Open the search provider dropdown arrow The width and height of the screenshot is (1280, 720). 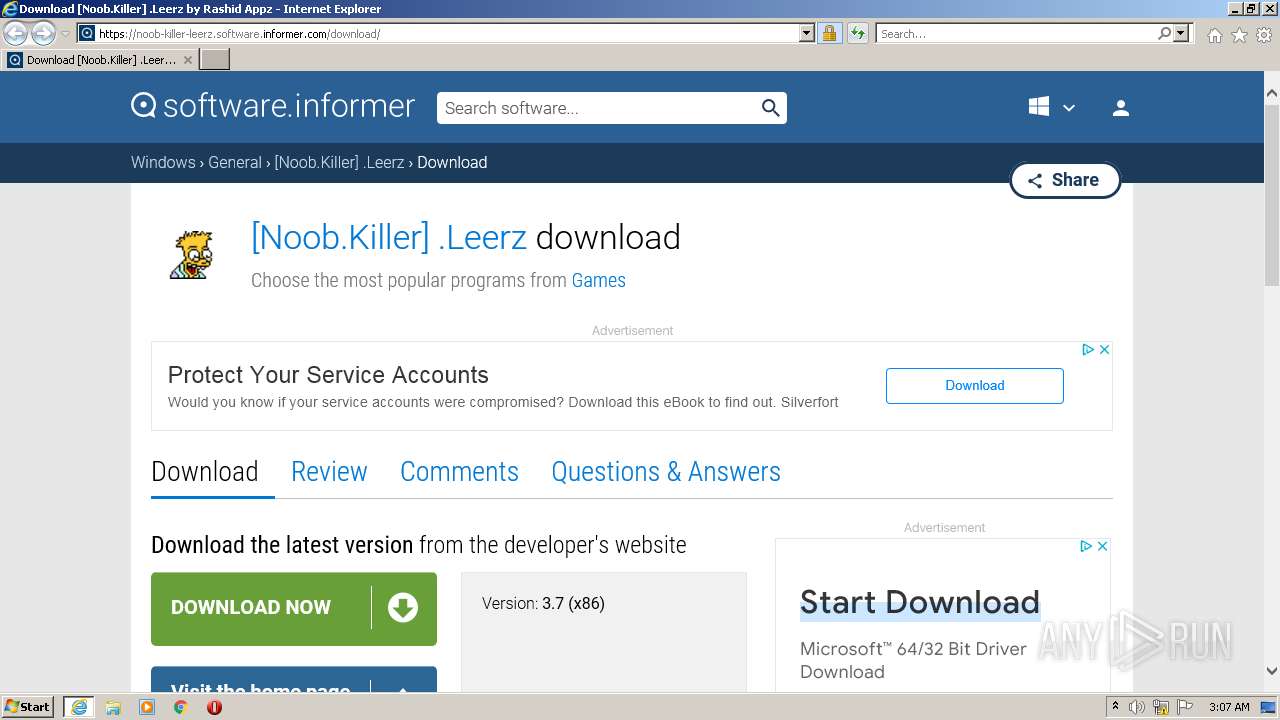tap(1181, 34)
